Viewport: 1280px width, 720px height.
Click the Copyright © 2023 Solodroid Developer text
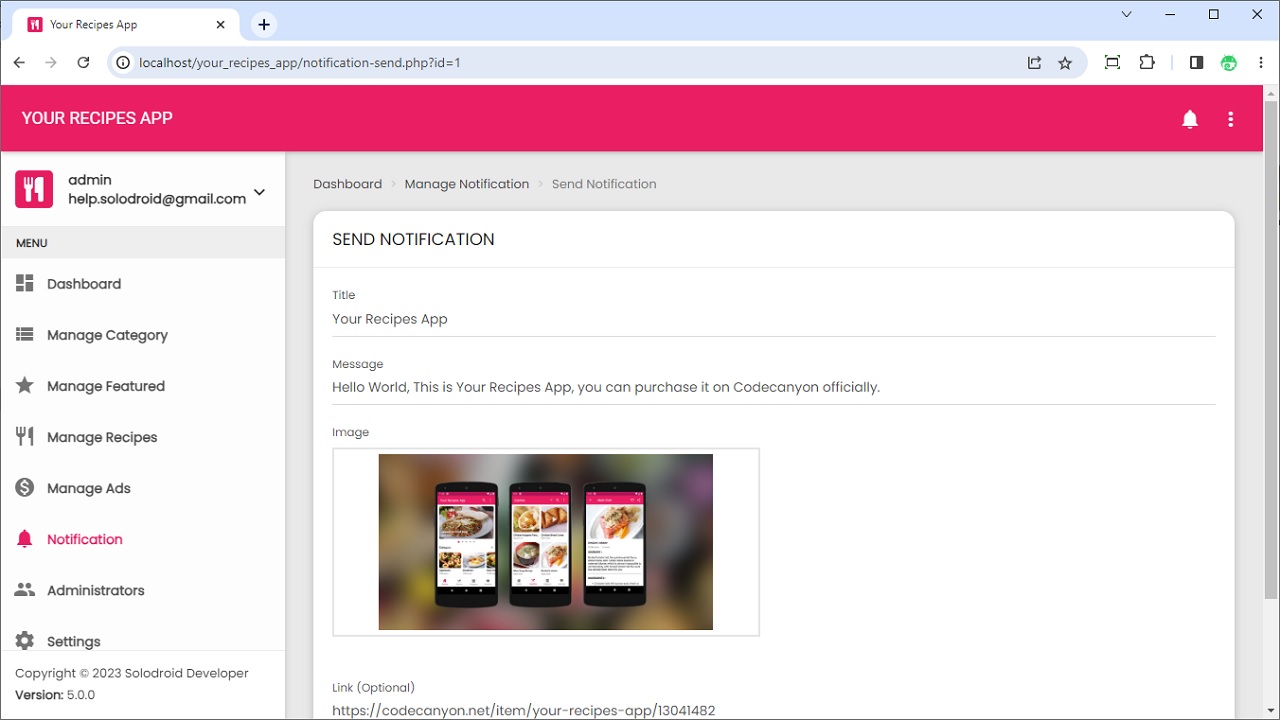tap(132, 673)
